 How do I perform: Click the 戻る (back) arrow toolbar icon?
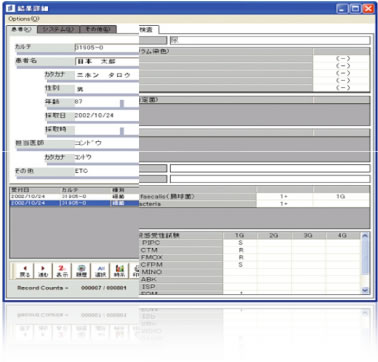(x=25, y=271)
